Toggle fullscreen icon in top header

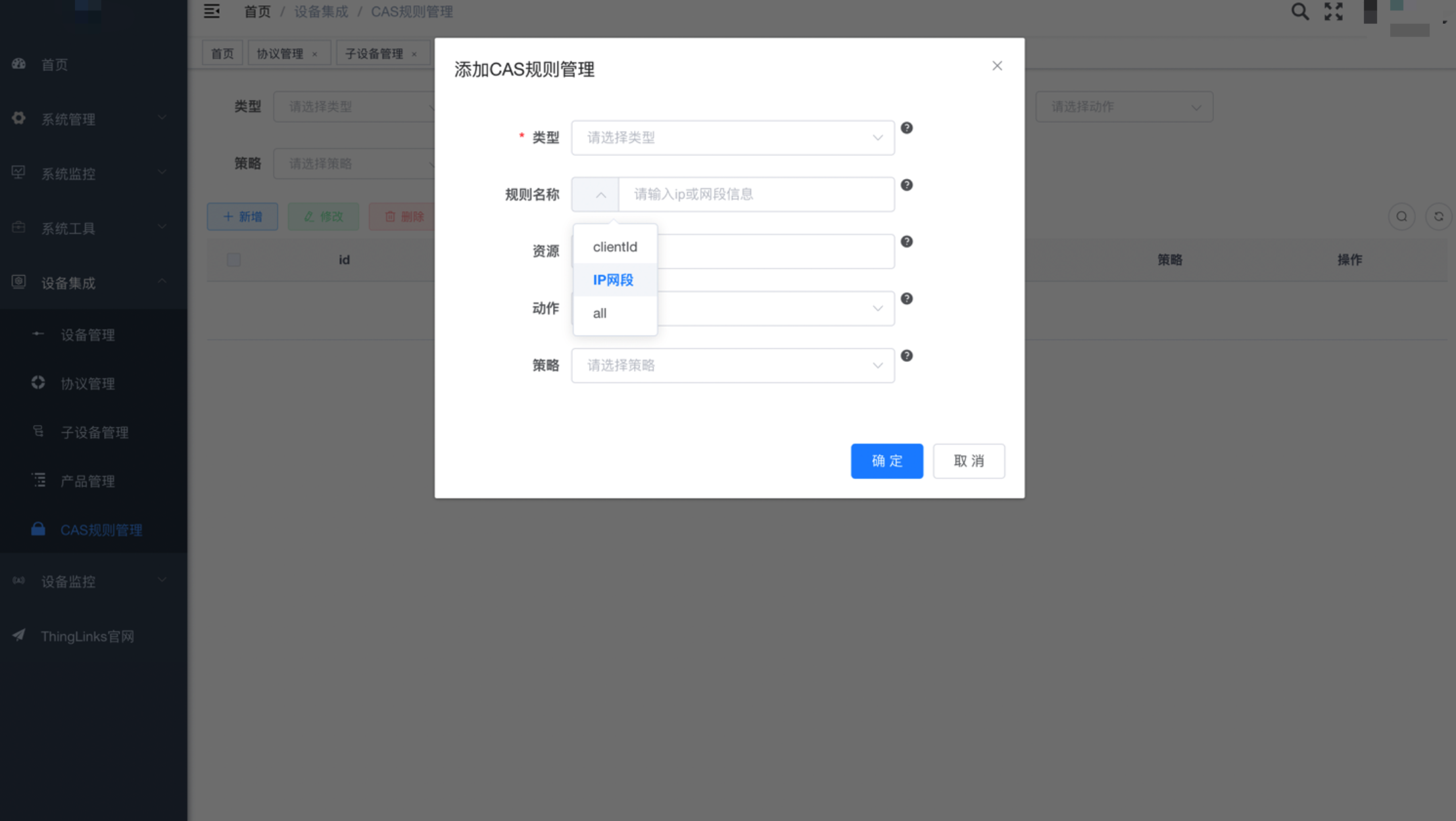1333,12
